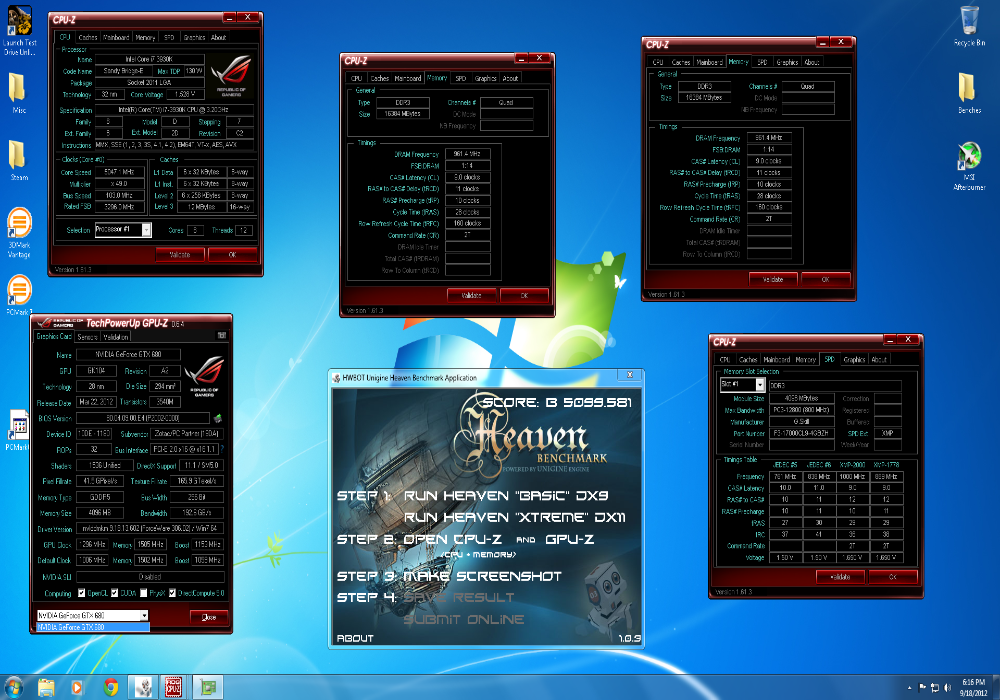The image size is (1000, 700).
Task: Run Heaven "Basic" DX9 benchmark
Action: (506, 496)
